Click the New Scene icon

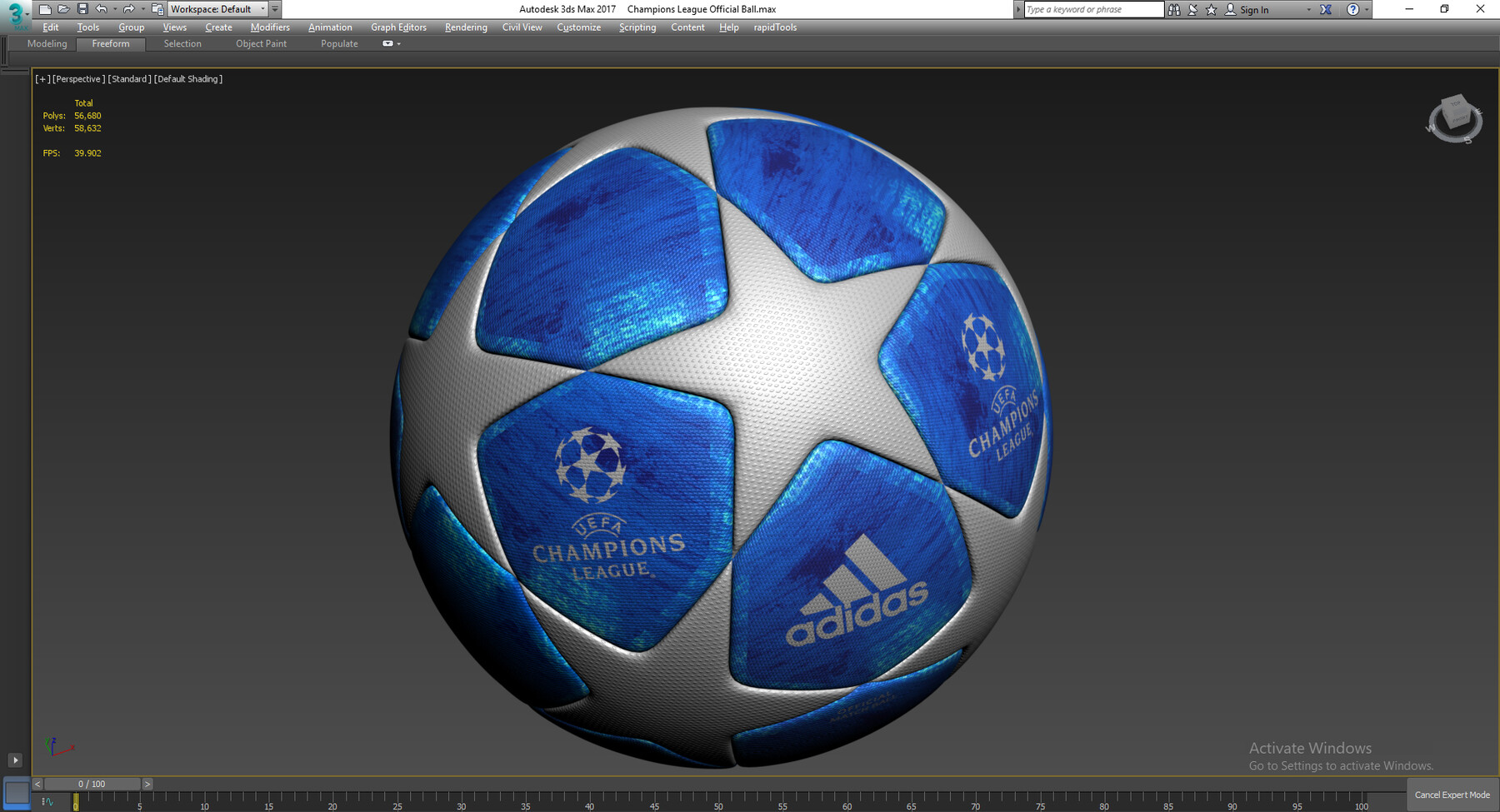[x=45, y=9]
